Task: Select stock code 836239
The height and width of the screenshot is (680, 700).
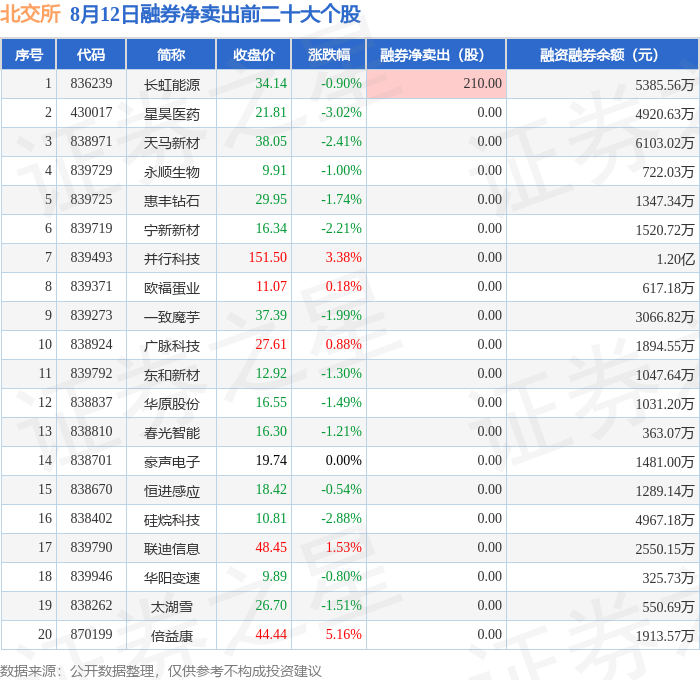Action: click(x=91, y=83)
